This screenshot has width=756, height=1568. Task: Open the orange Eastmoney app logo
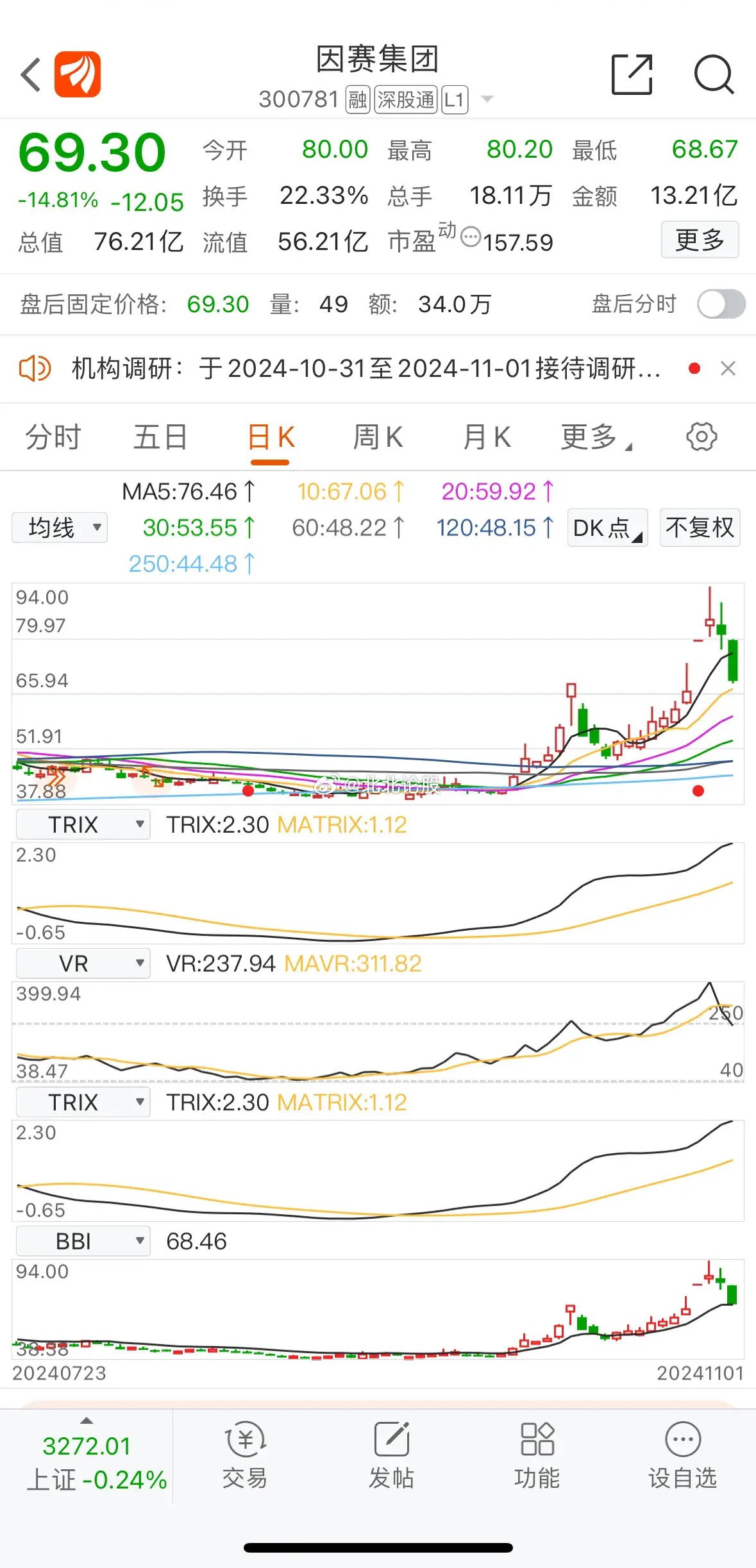tap(77, 74)
